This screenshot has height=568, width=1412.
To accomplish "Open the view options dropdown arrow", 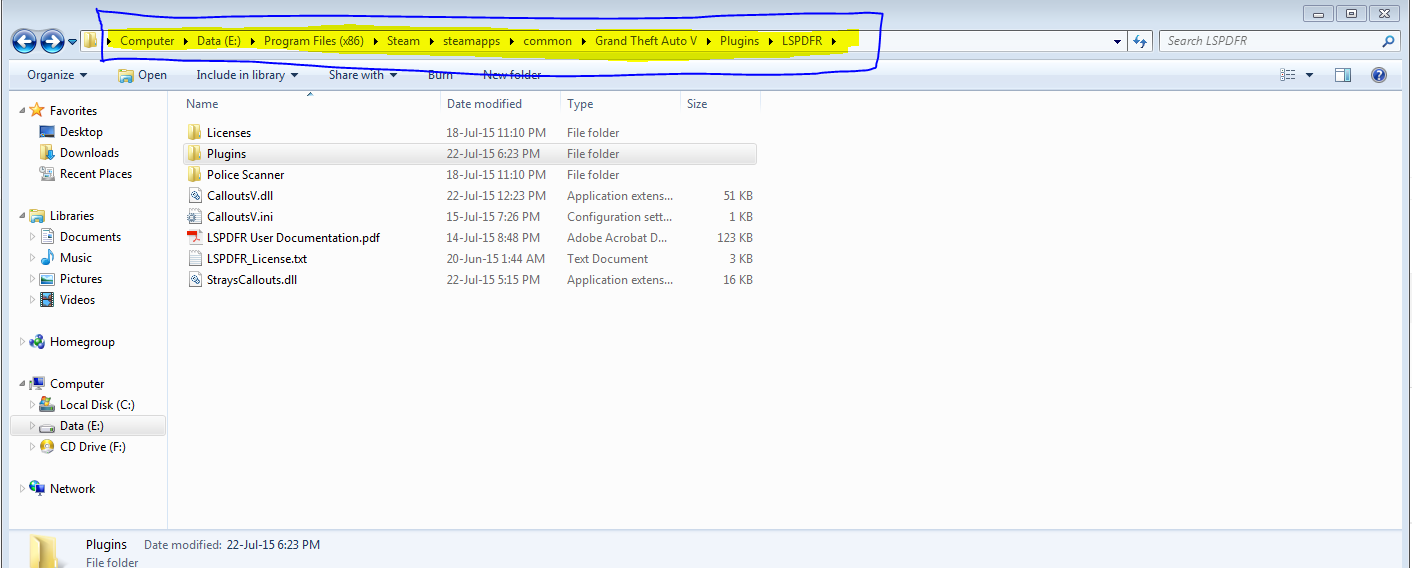I will pyautogui.click(x=1309, y=75).
